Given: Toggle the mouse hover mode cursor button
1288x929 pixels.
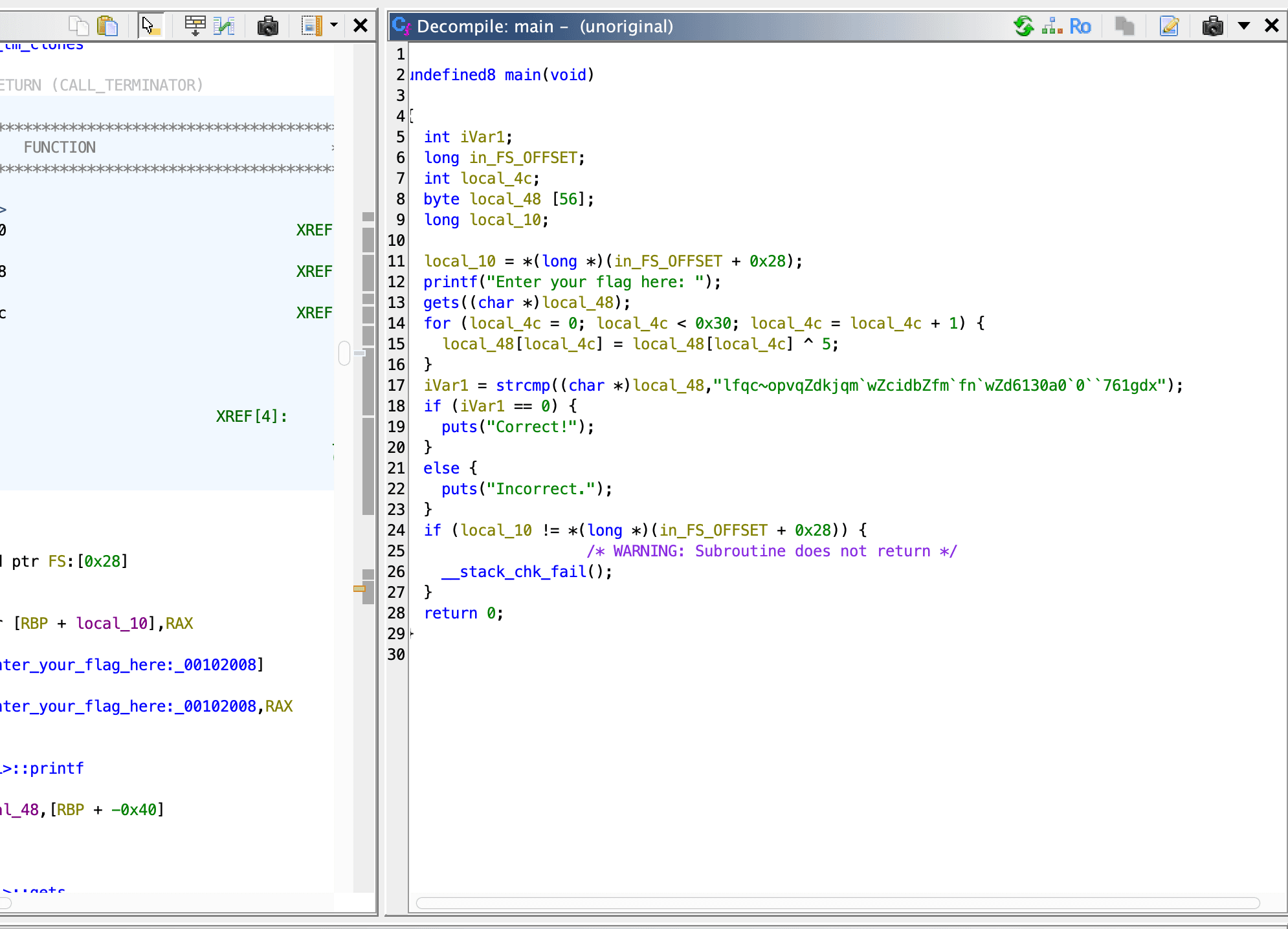Looking at the screenshot, I should click(x=151, y=26).
